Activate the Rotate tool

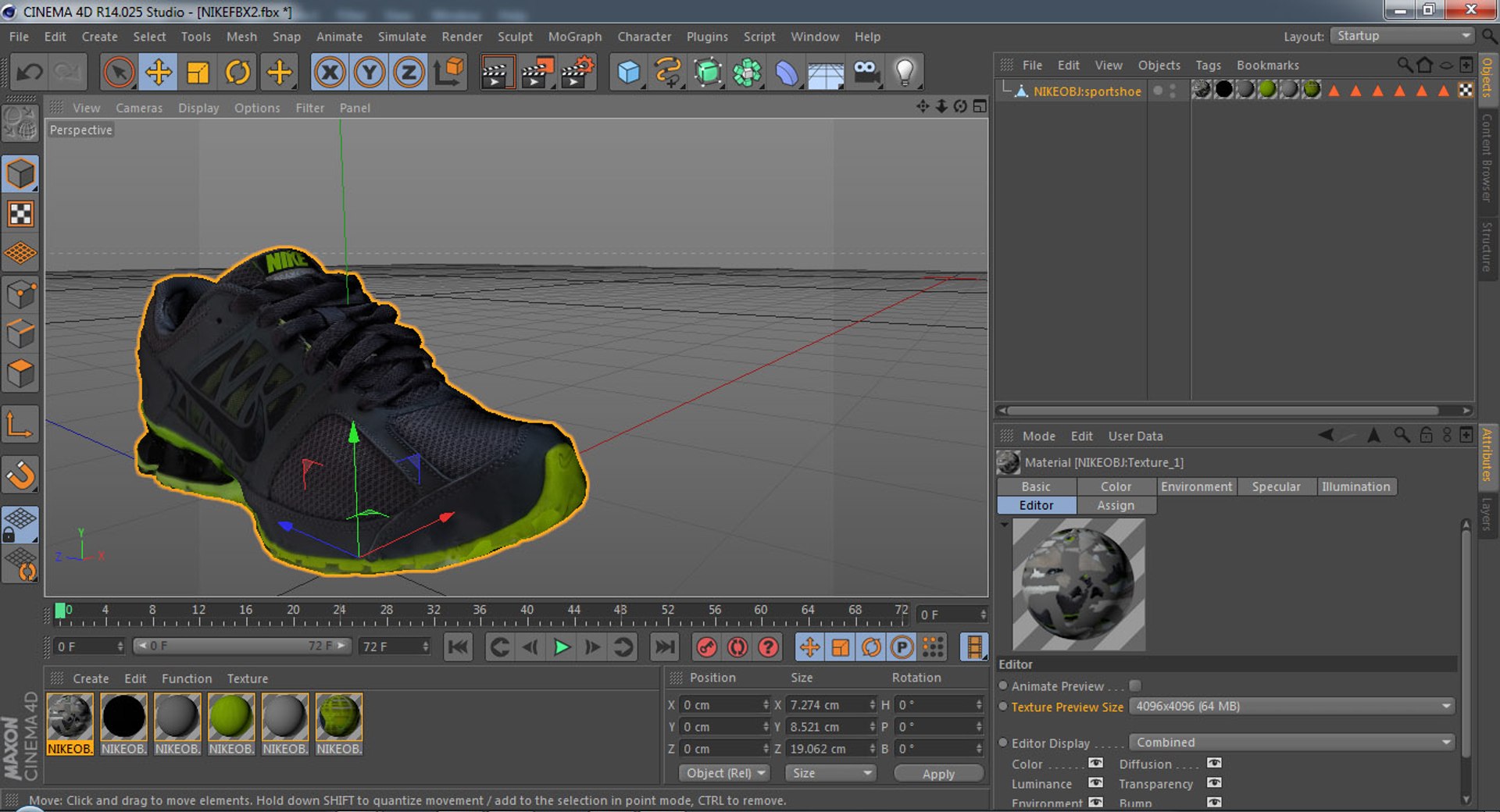pyautogui.click(x=237, y=73)
